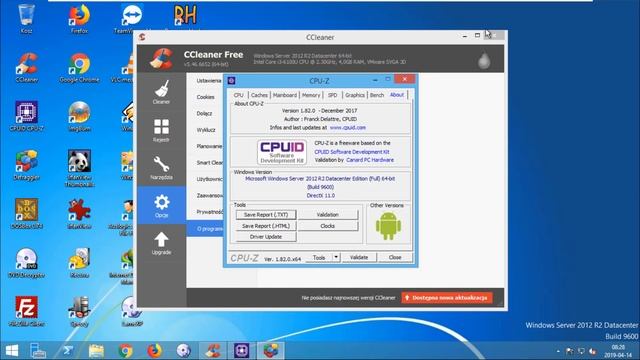Screen dimensions: 640x360
Task: Click the Close button at CPU-Z bottom
Action: point(395,258)
